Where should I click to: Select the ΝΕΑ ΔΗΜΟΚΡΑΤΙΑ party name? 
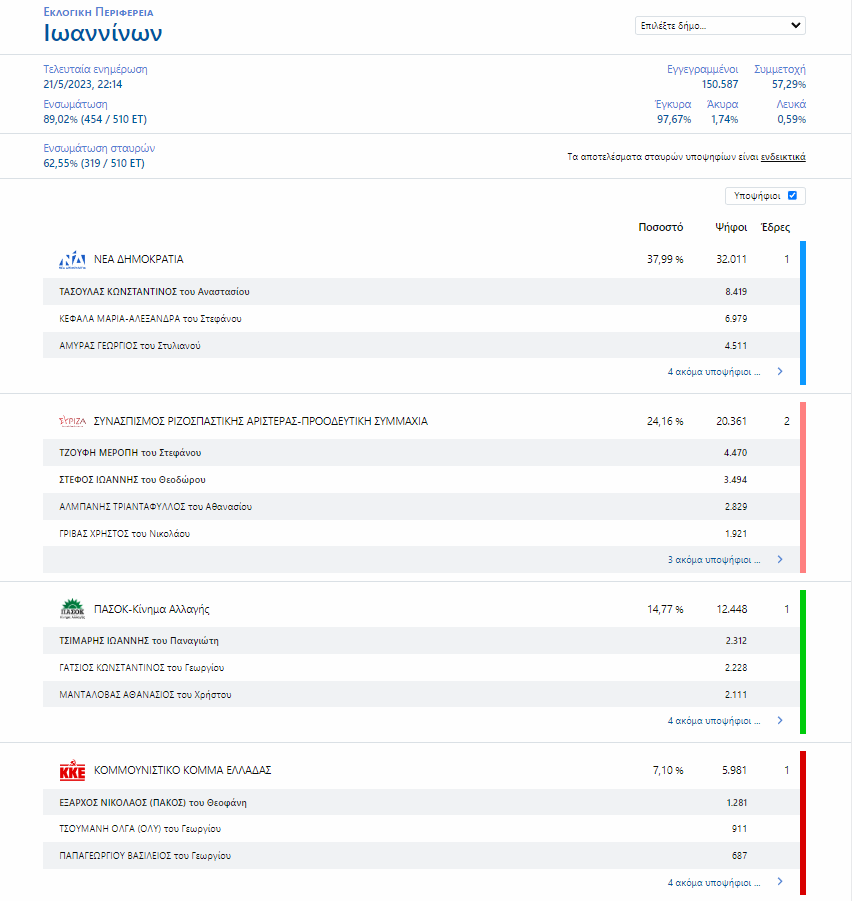point(139,260)
